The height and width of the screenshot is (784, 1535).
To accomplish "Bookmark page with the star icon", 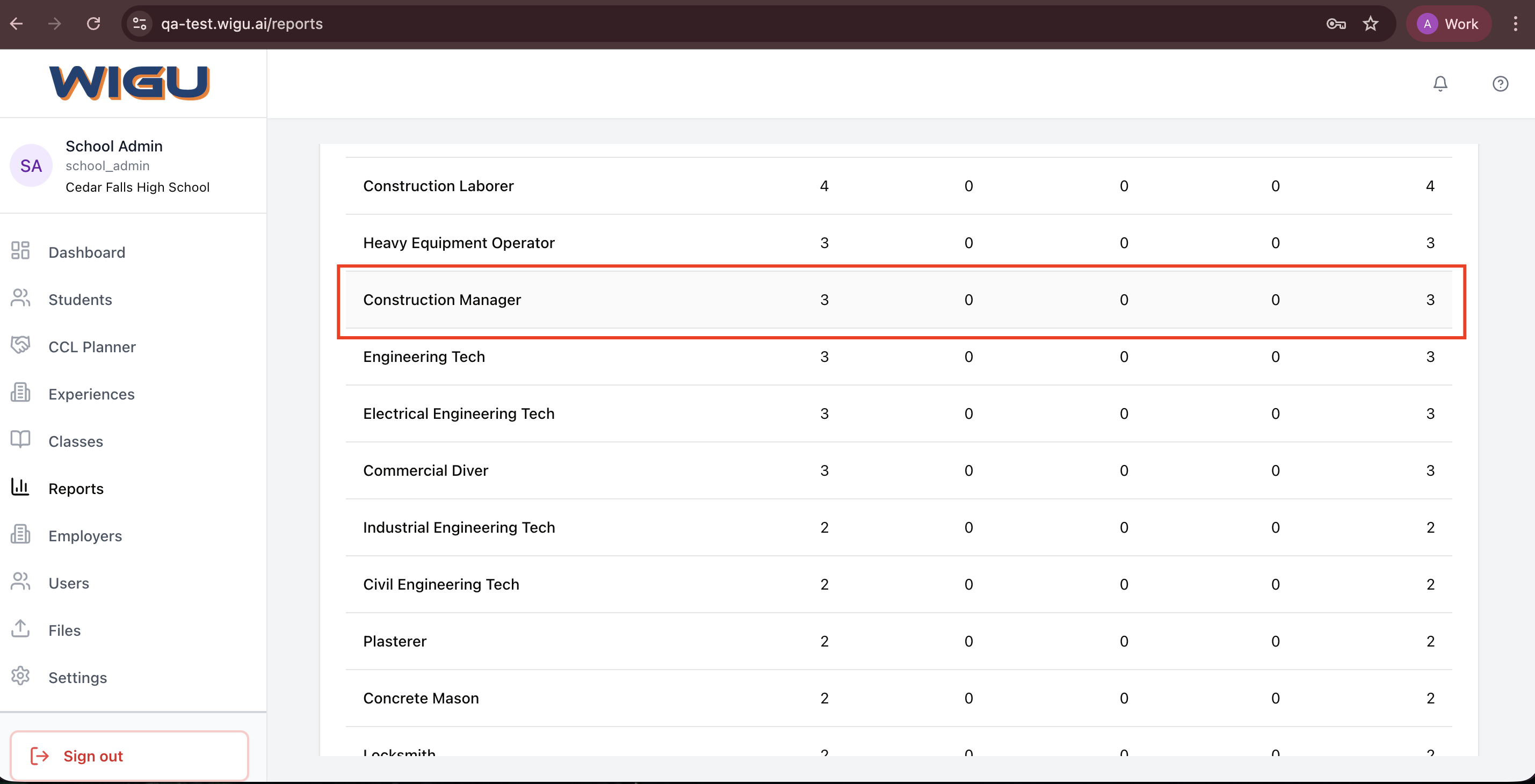I will 1371,24.
